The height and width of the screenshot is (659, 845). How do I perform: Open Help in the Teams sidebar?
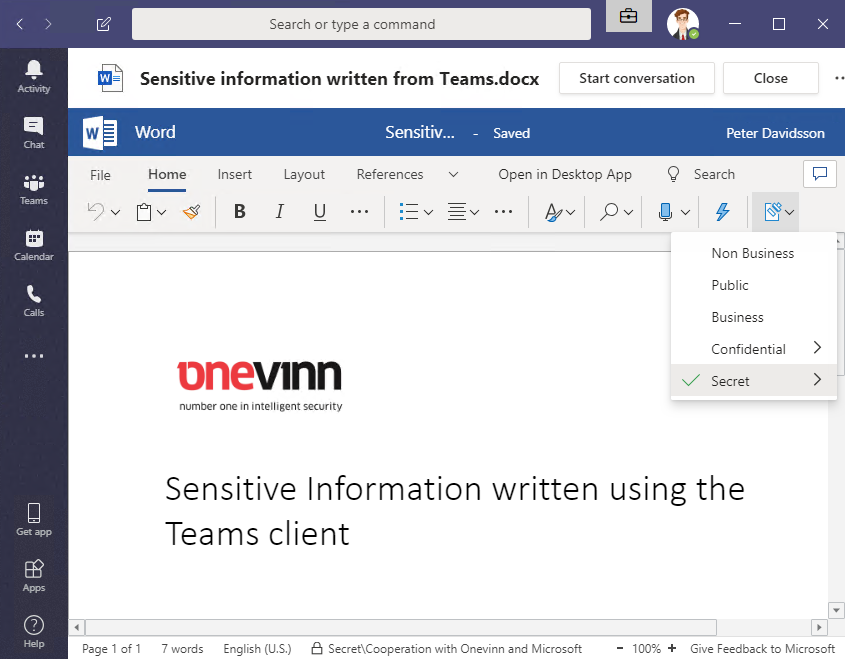tap(33, 632)
